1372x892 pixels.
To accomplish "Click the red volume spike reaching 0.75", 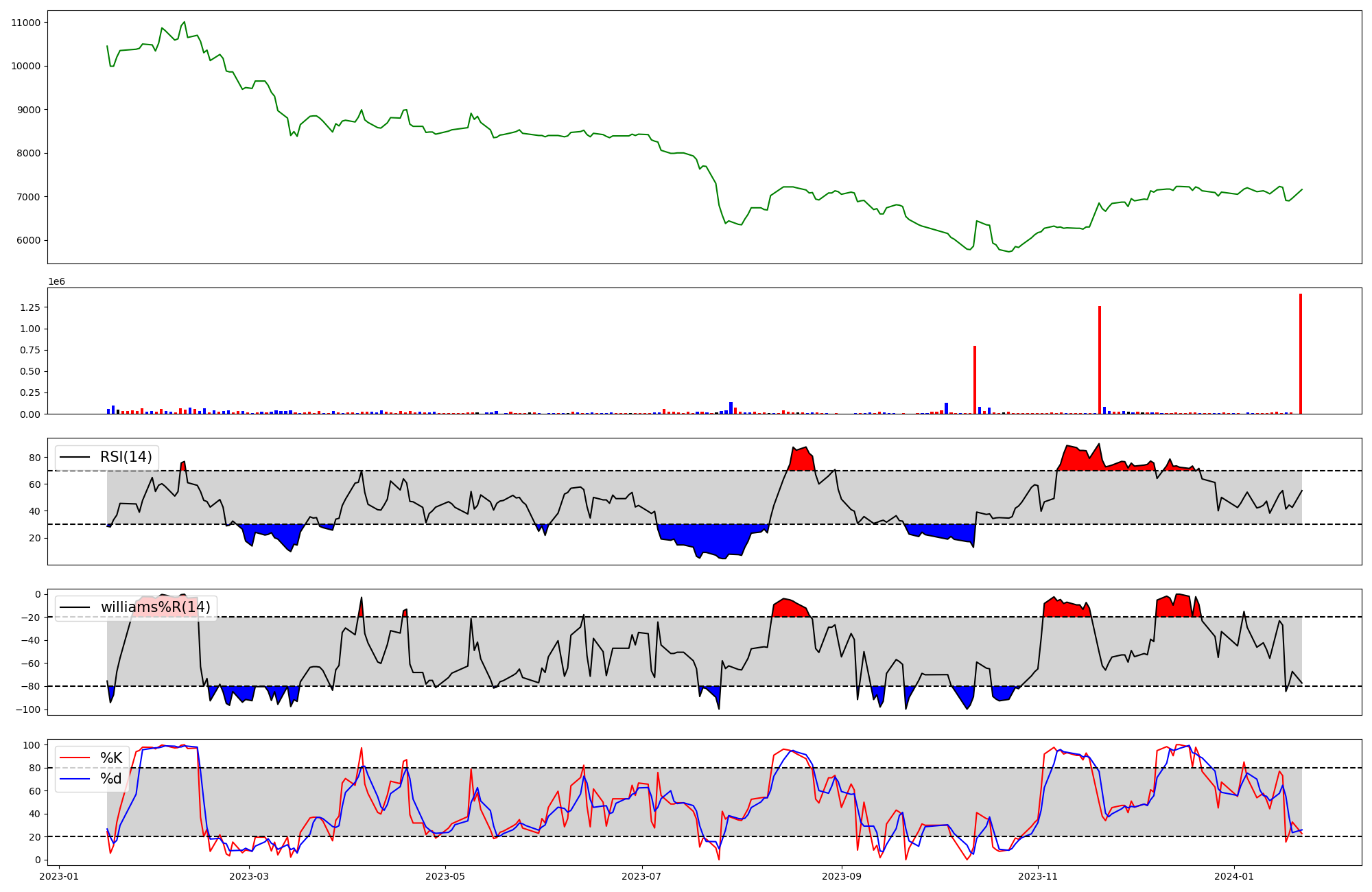I will pyautogui.click(x=975, y=380).
